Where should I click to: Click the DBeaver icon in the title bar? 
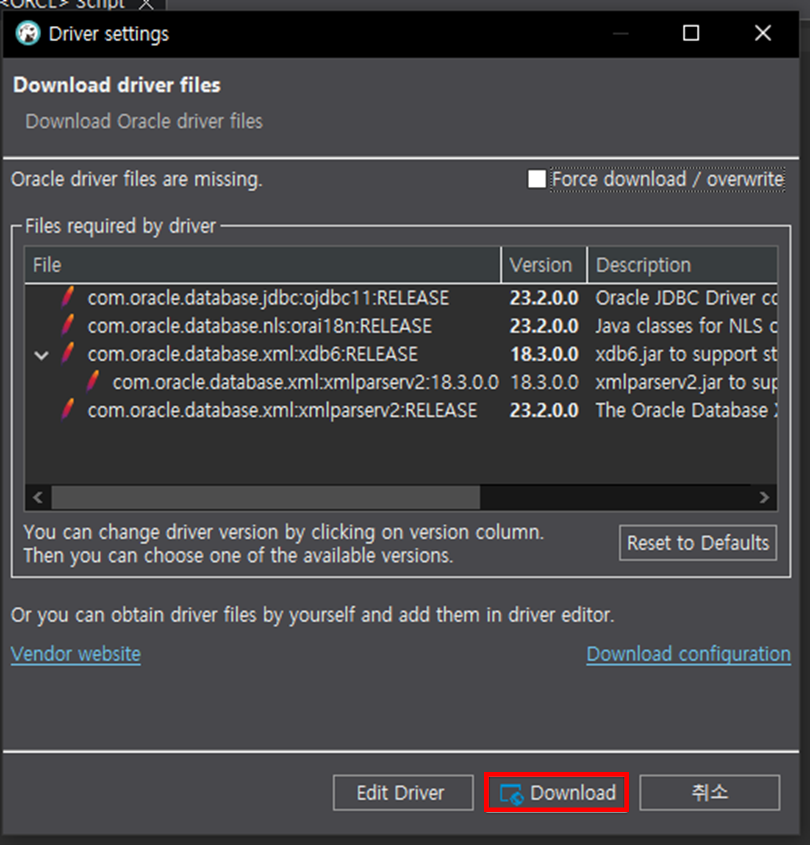point(27,33)
